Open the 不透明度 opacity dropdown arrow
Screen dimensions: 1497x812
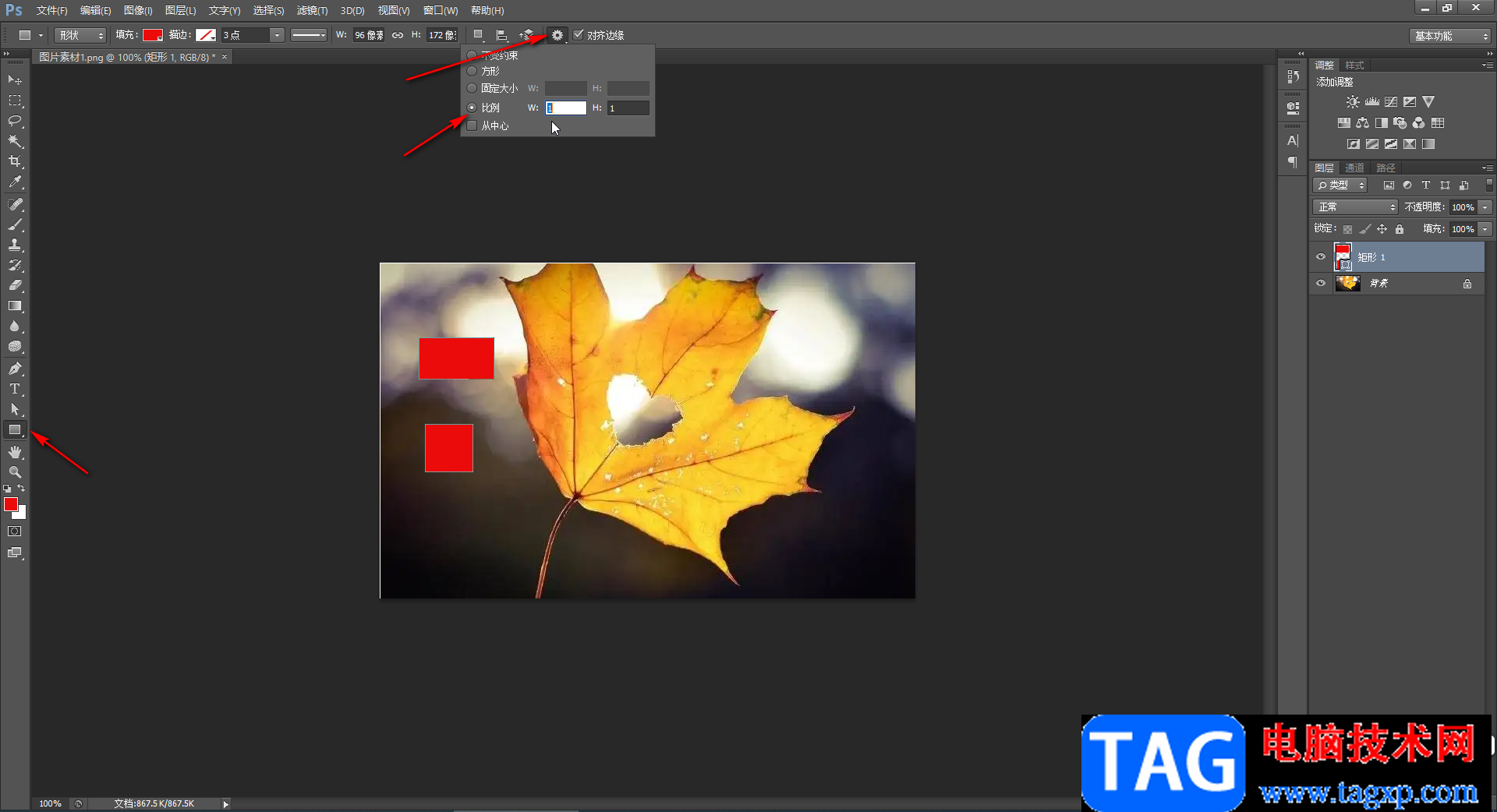tap(1485, 207)
